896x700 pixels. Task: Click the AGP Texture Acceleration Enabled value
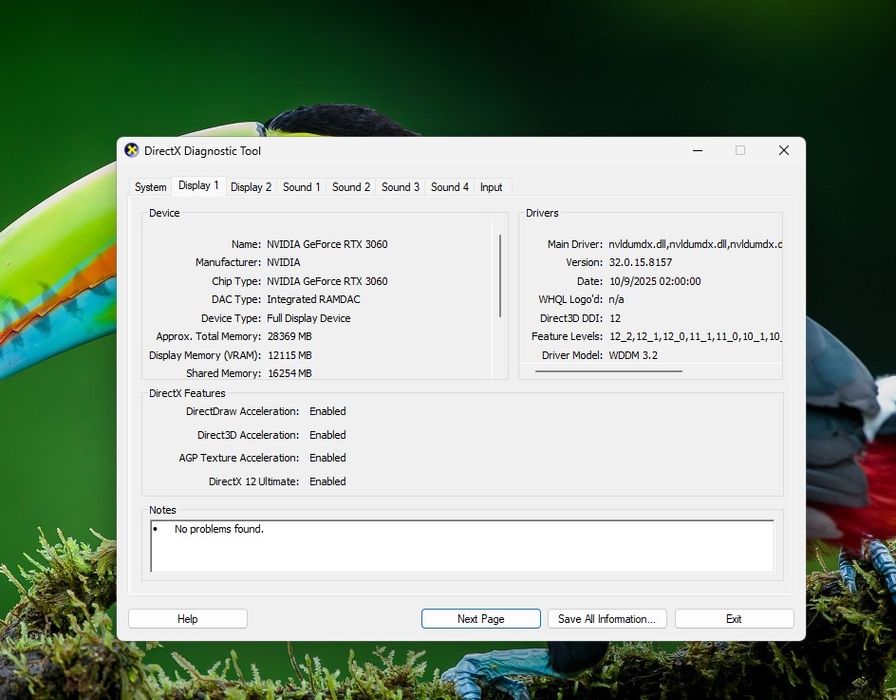(x=327, y=458)
